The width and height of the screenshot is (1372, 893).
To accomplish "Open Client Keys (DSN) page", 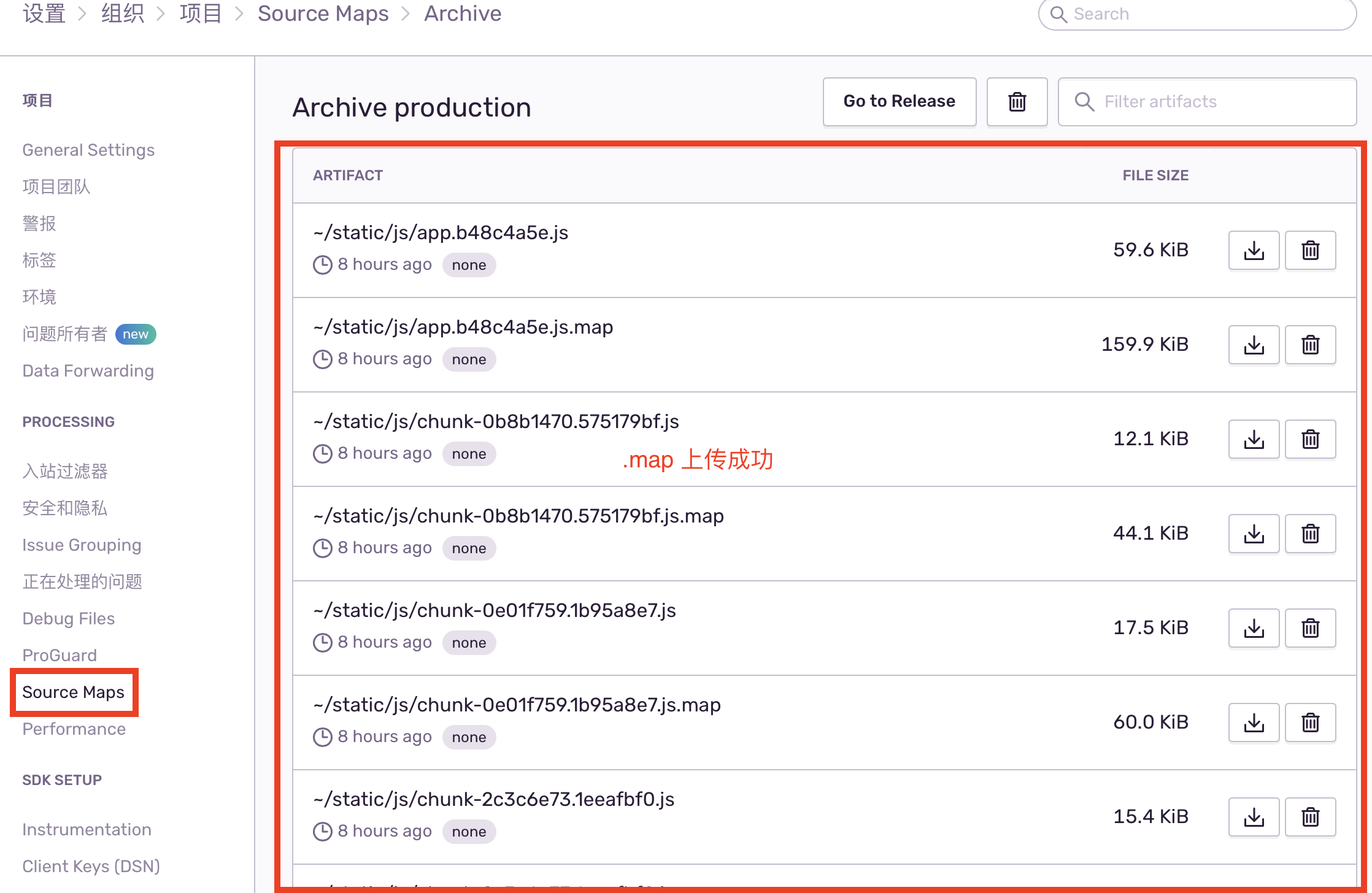I will pyautogui.click(x=91, y=866).
